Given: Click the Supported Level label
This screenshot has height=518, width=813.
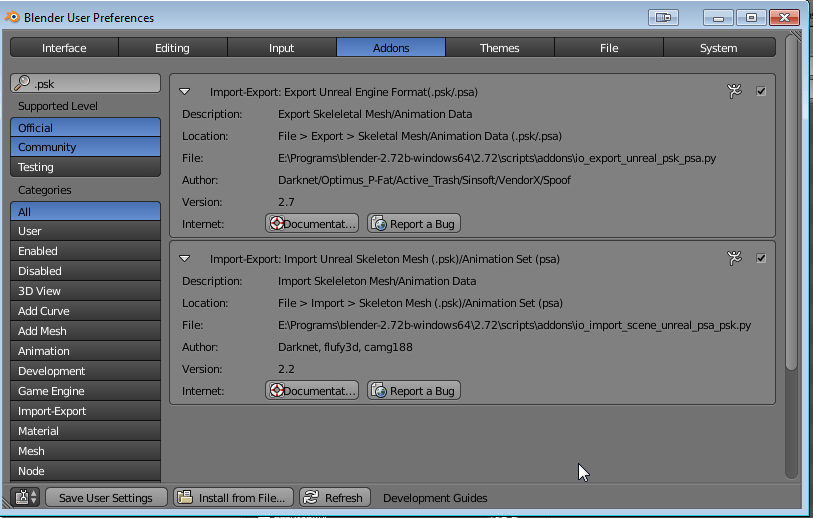Looking at the screenshot, I should (x=58, y=106).
